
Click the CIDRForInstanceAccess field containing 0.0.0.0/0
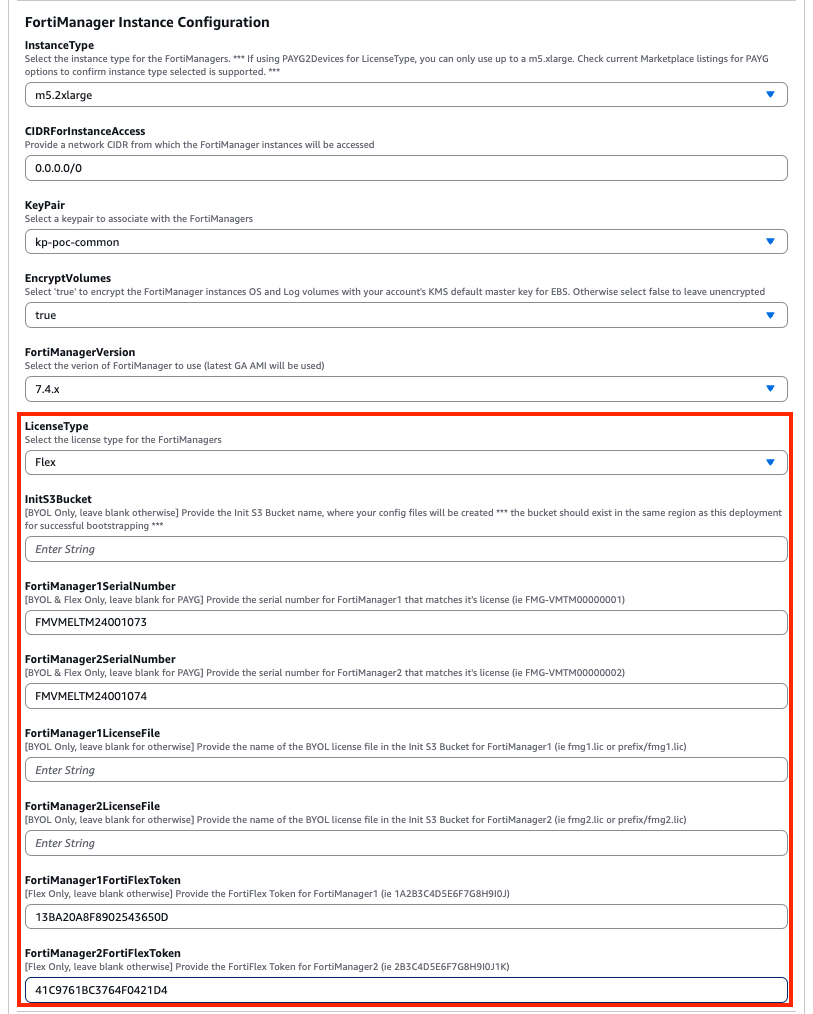(405, 168)
